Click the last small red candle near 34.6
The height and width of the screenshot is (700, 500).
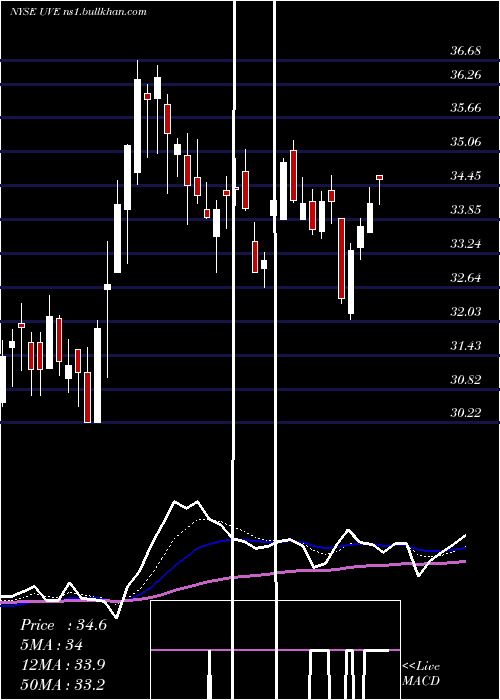coord(379,178)
